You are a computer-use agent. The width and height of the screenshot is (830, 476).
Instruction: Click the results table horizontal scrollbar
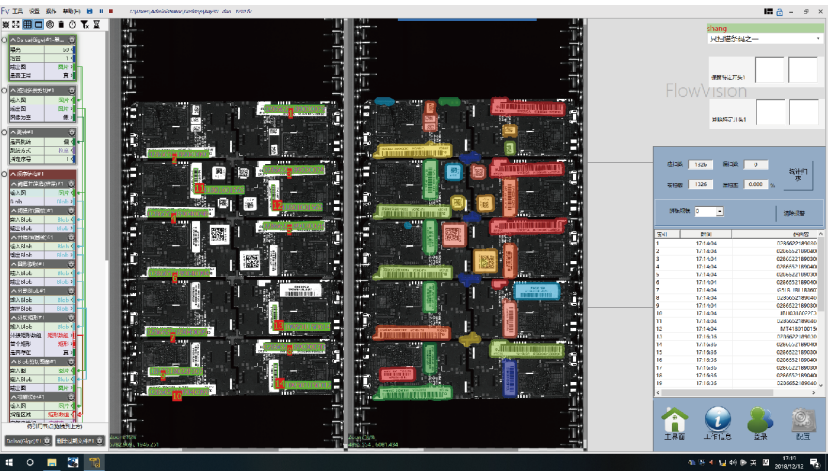(736, 392)
